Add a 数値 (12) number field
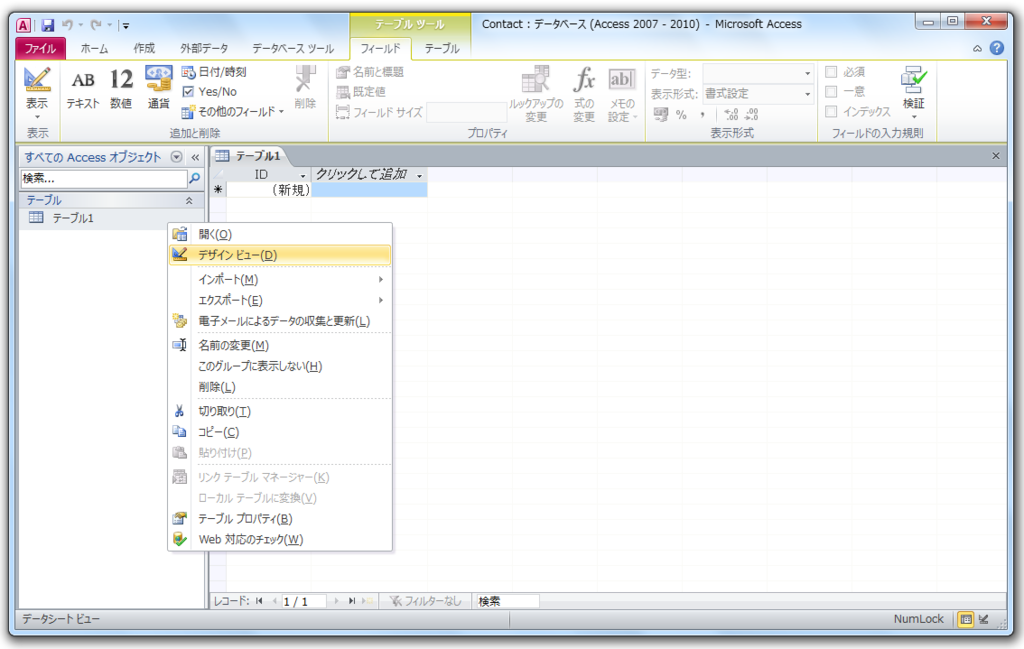Screen dimensions: 1024x649 [x=121, y=88]
